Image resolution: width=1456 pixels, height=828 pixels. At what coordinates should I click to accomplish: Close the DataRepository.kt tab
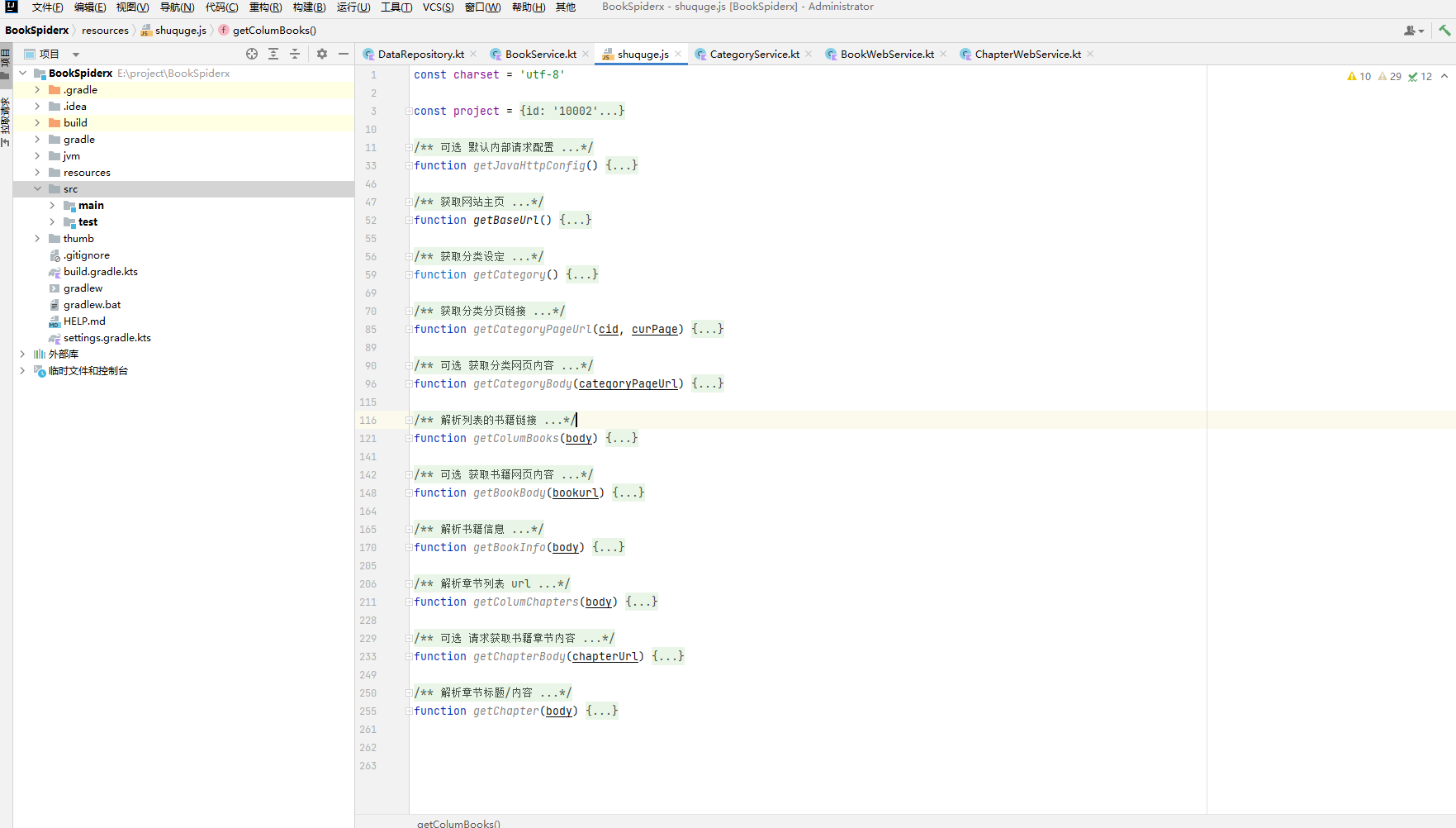point(473,54)
